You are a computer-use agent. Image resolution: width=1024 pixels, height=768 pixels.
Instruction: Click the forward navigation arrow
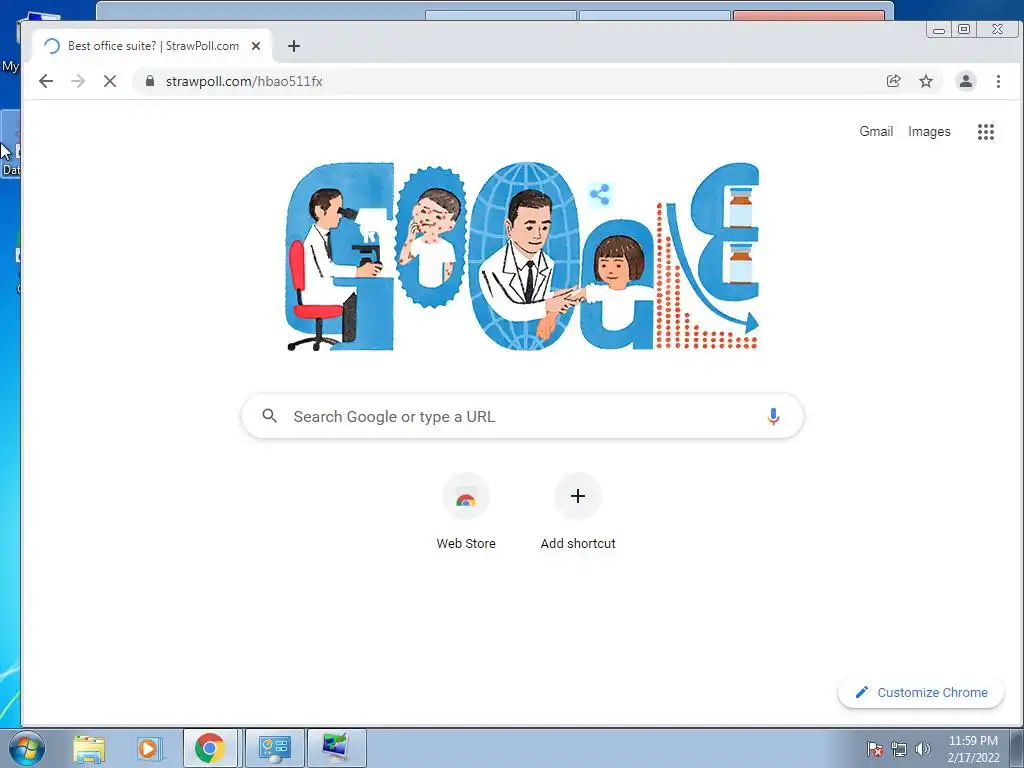coord(78,81)
